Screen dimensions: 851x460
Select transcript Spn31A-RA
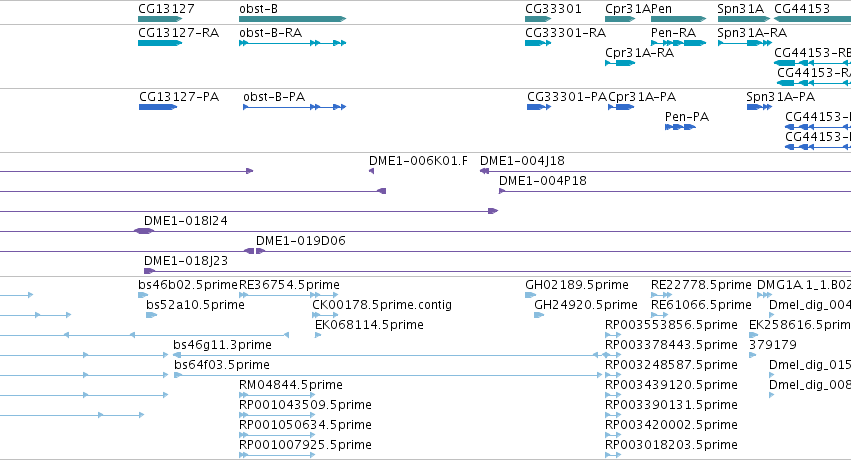pos(752,33)
